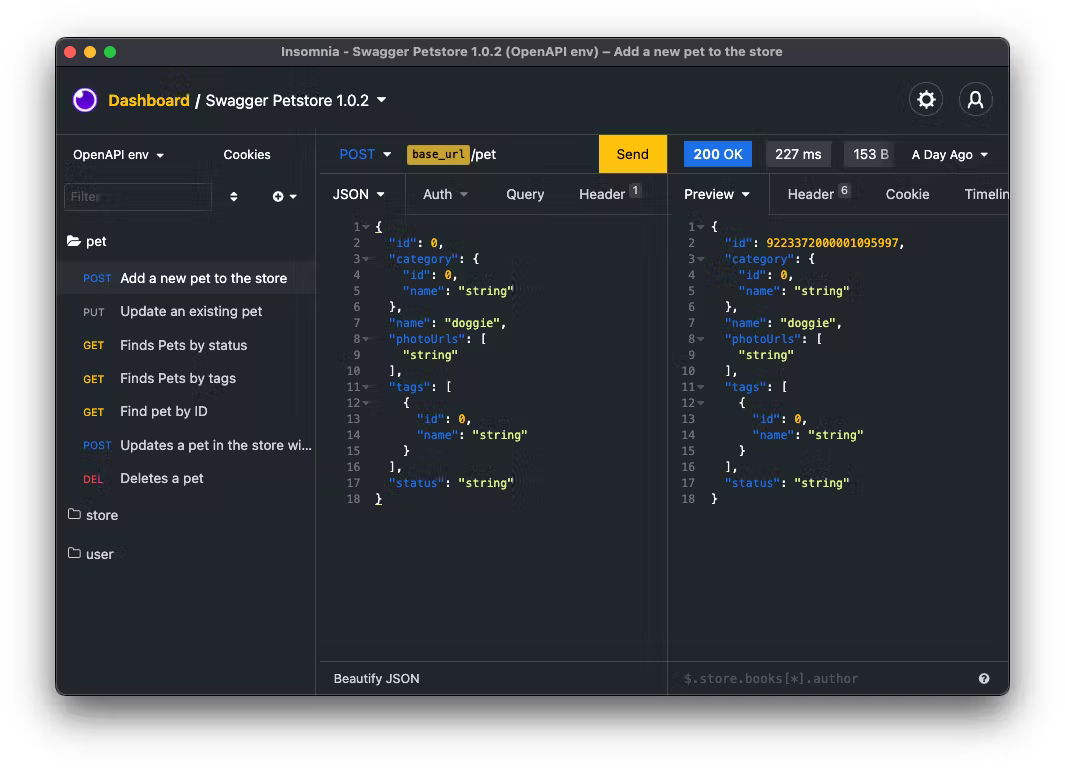Viewport: 1065px width, 769px height.
Task: Switch to the request Query tab
Action: coord(525,194)
